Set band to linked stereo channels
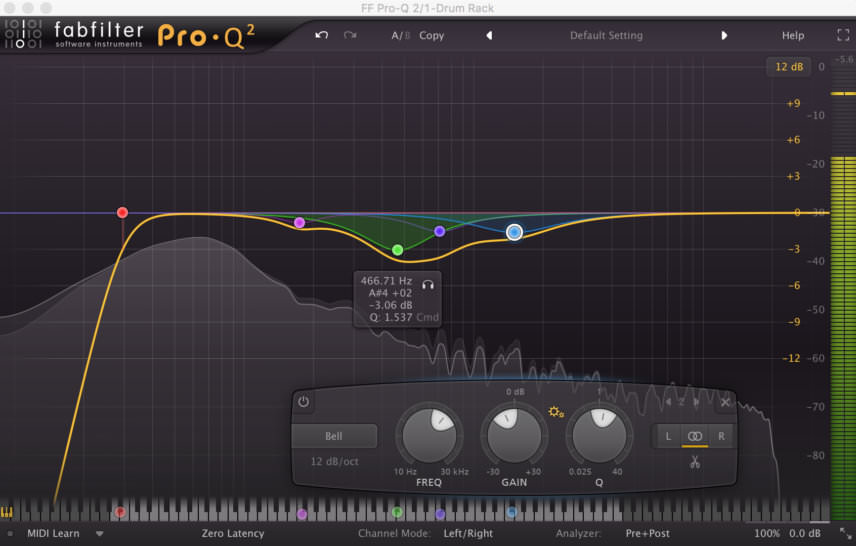 (694, 436)
